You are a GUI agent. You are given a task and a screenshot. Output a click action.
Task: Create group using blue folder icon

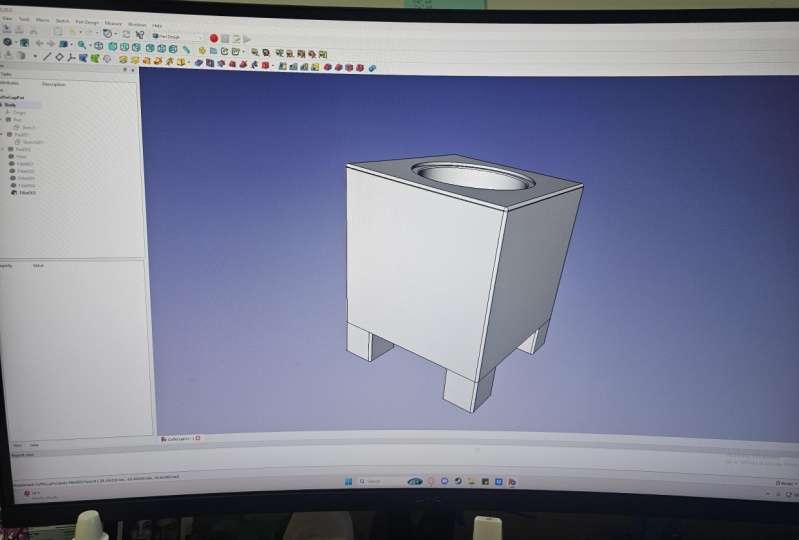[214, 51]
